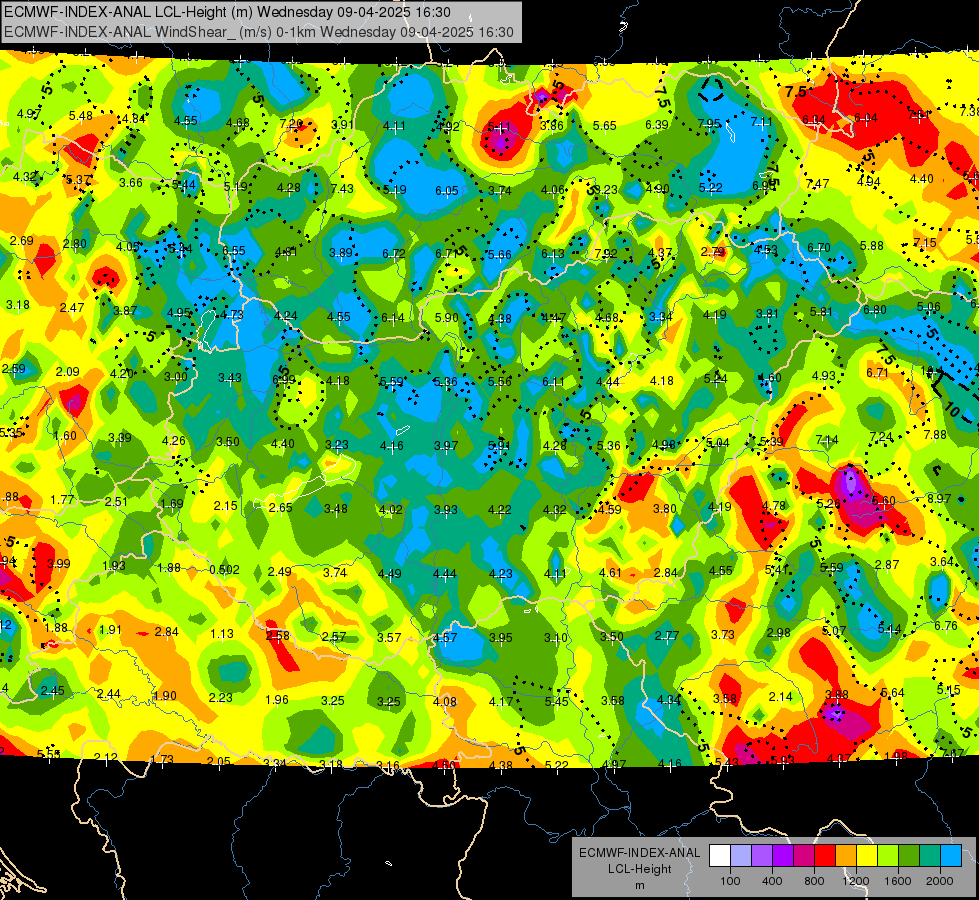Click the 1.13 data point
The width and height of the screenshot is (979, 900).
pos(222,634)
